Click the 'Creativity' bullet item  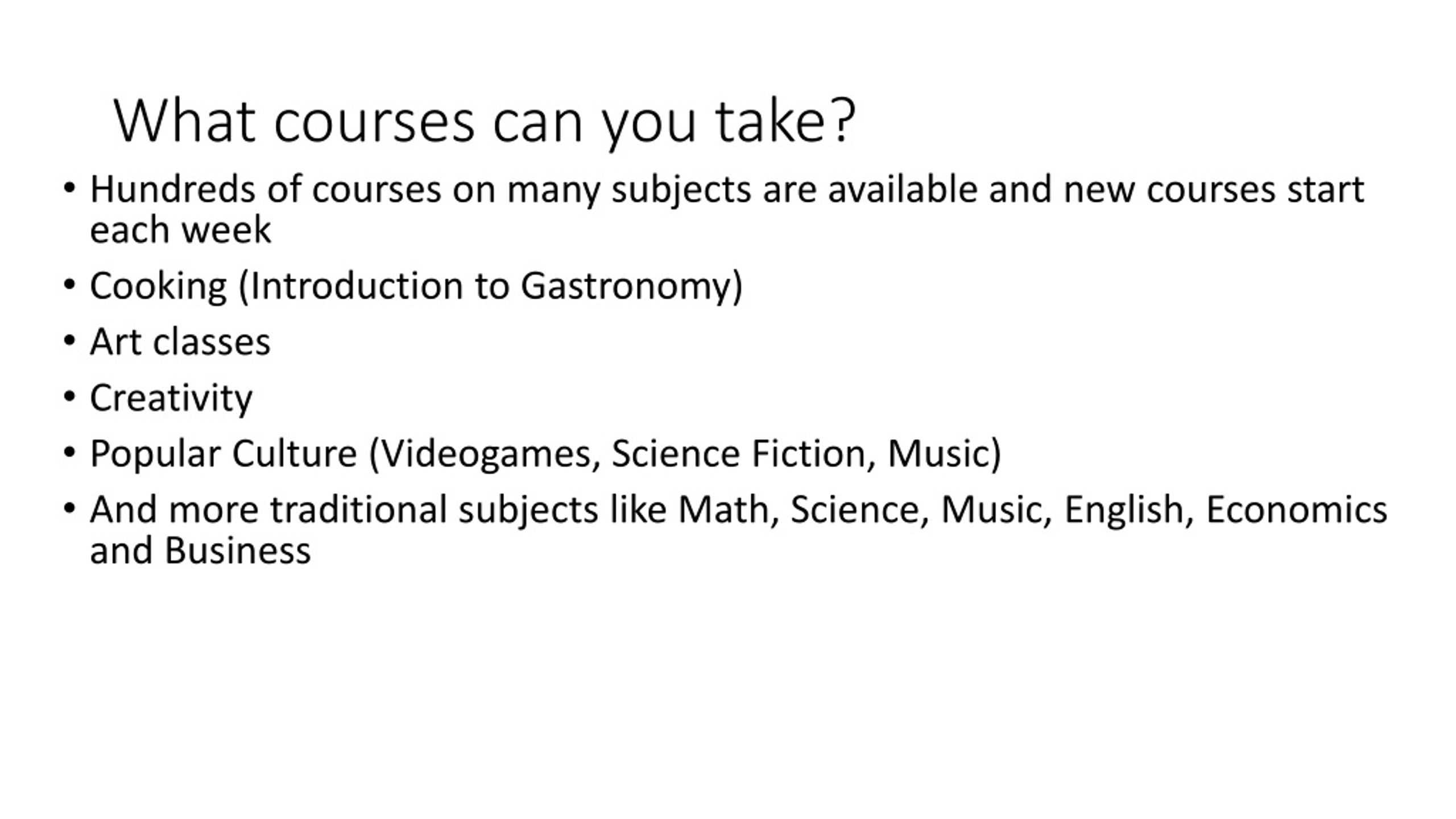(x=171, y=398)
